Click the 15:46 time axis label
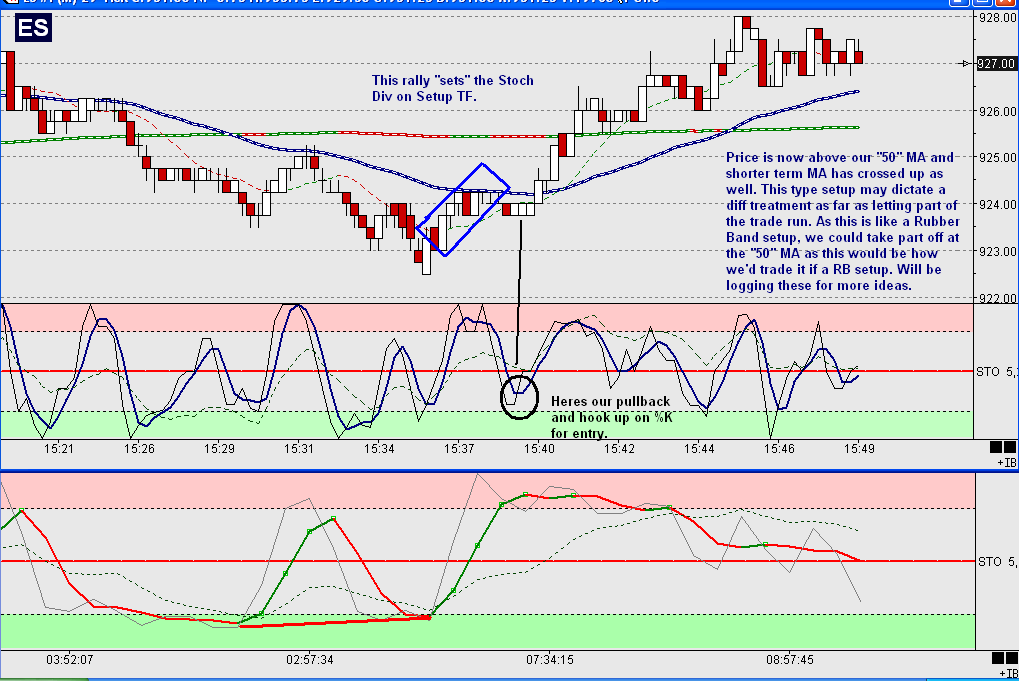Screen dimensions: 1019x681 point(779,448)
